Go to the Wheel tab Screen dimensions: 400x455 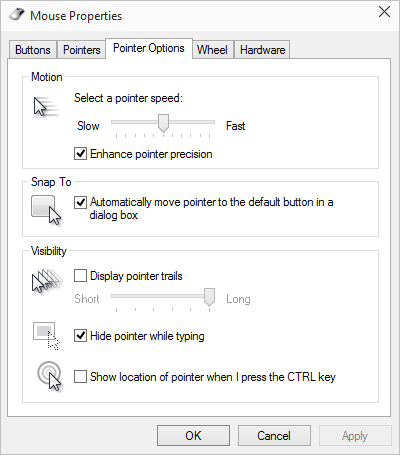[x=212, y=50]
